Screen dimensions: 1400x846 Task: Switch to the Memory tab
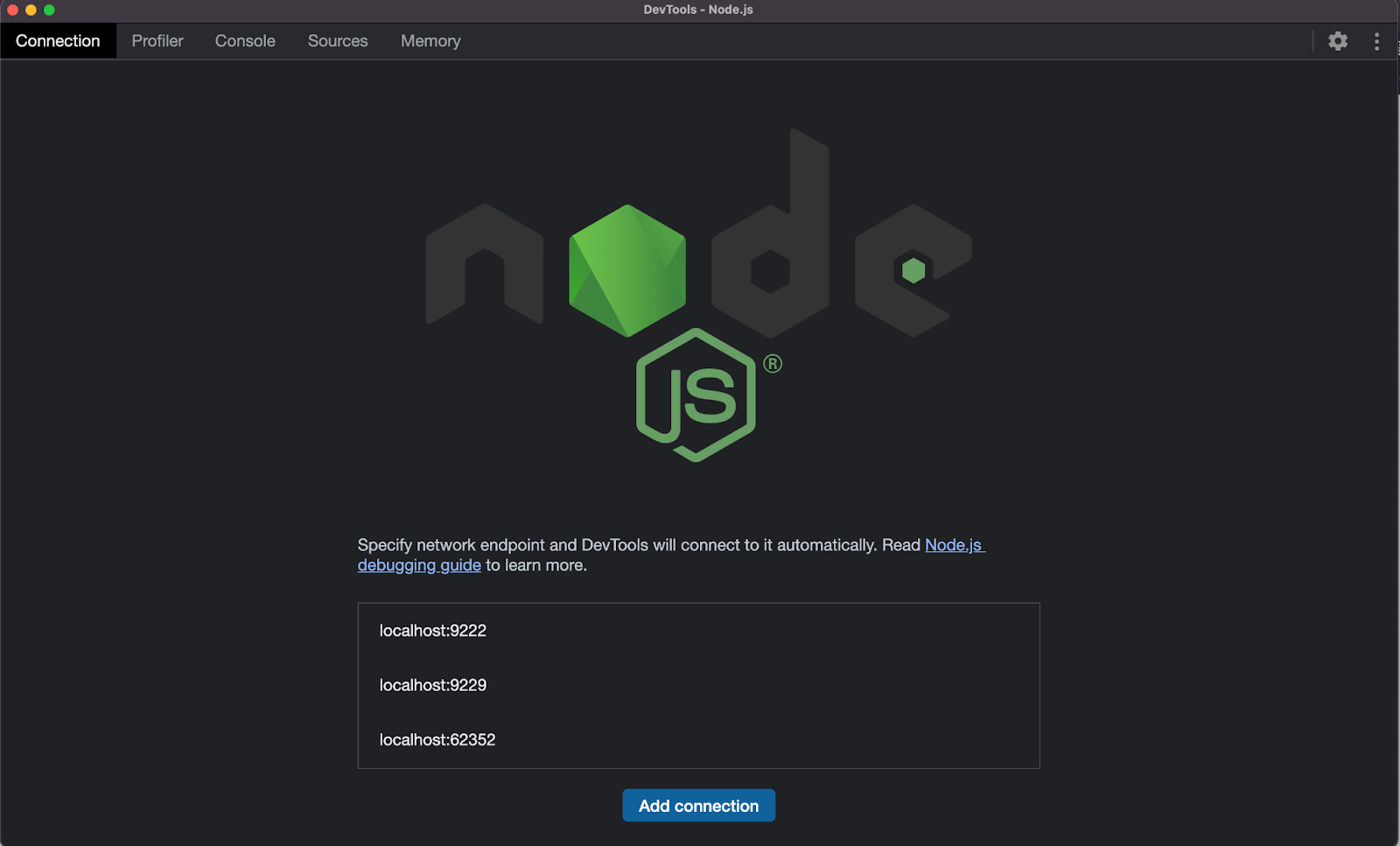430,41
